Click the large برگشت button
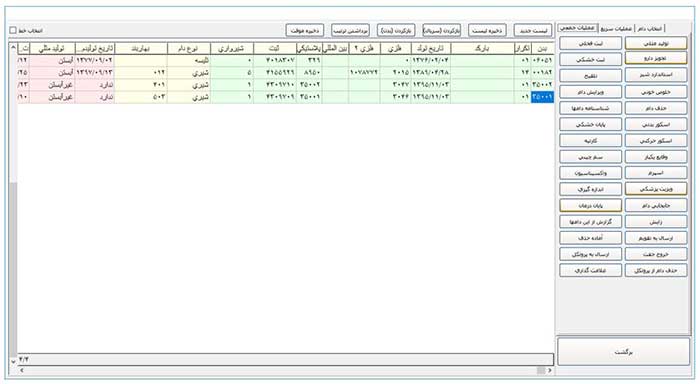Image resolution: width=700 pixels, height=384 pixels. pos(623,352)
